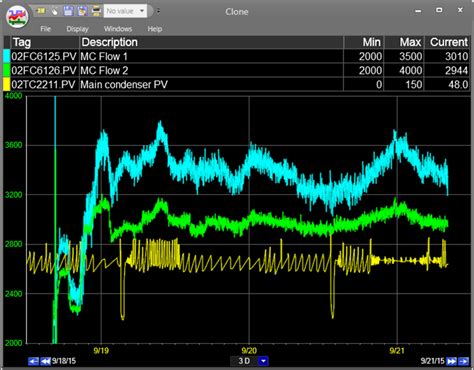
Task: Click the '3 D' time span field
Action: [x=244, y=361]
